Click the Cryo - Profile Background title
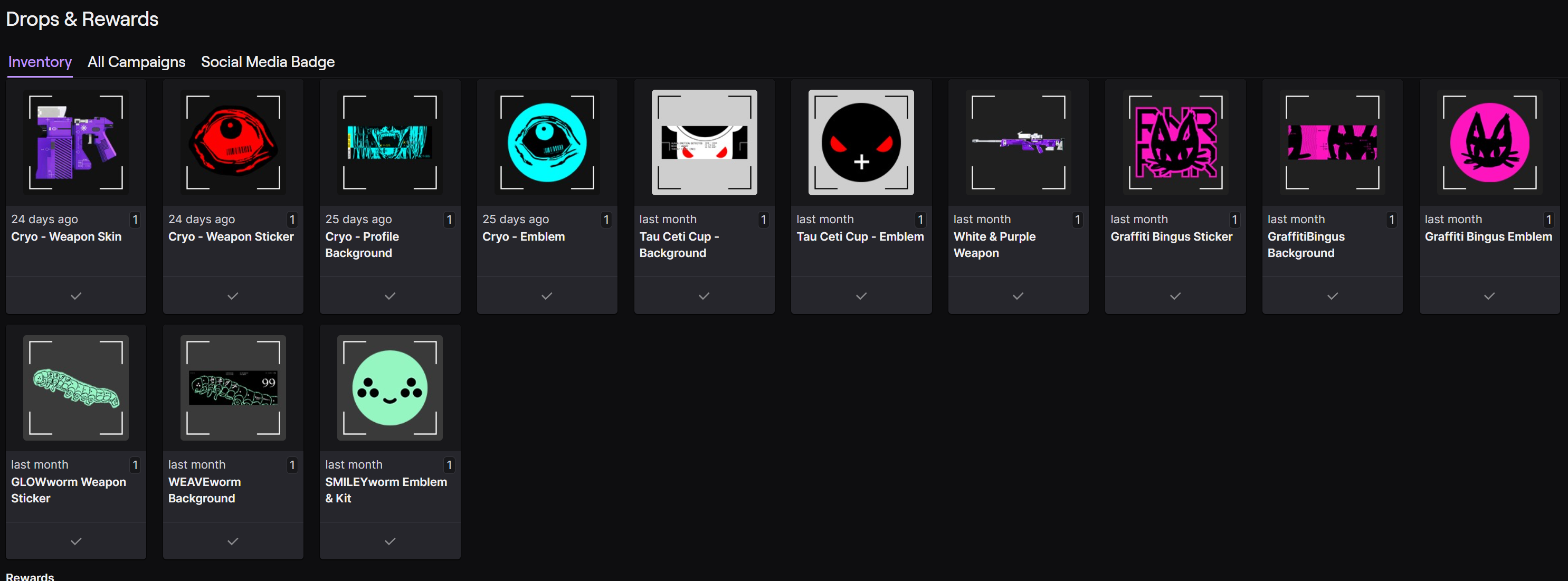 (362, 244)
